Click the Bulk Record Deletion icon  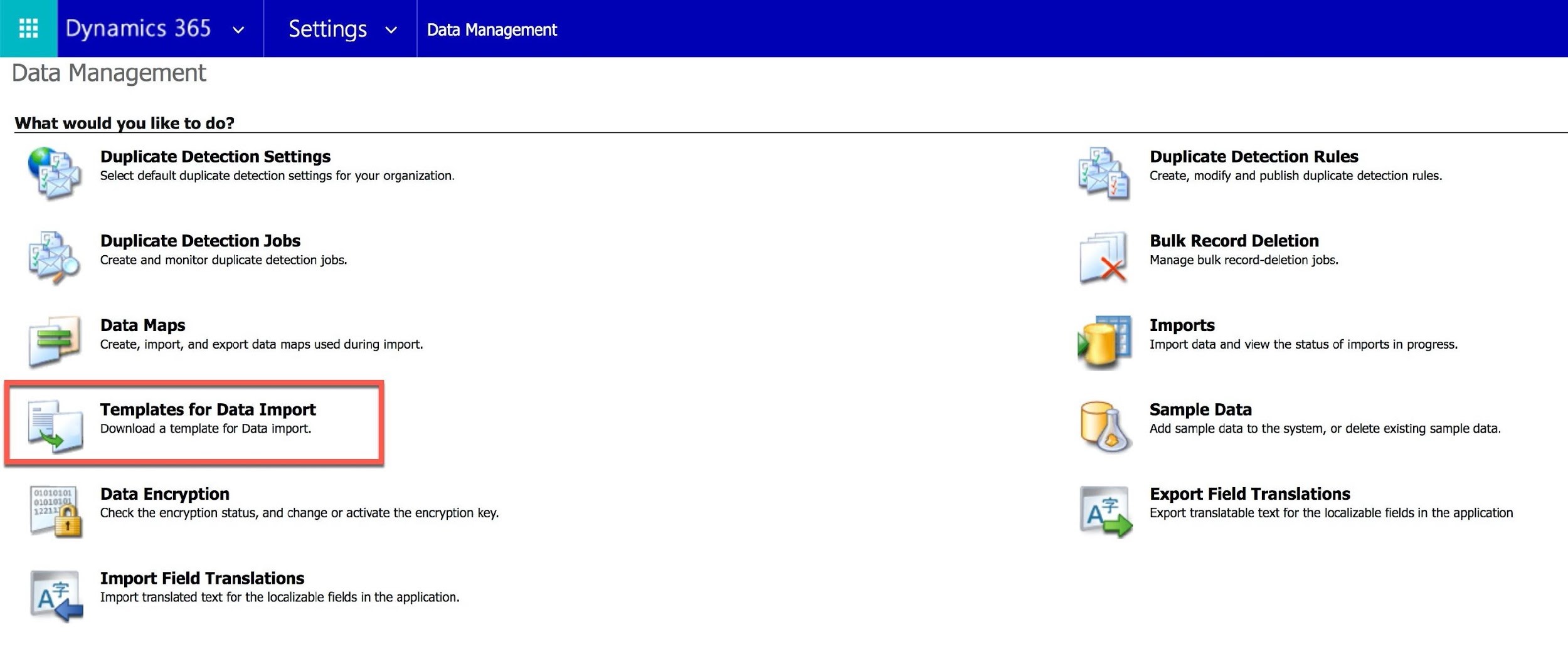click(1103, 257)
